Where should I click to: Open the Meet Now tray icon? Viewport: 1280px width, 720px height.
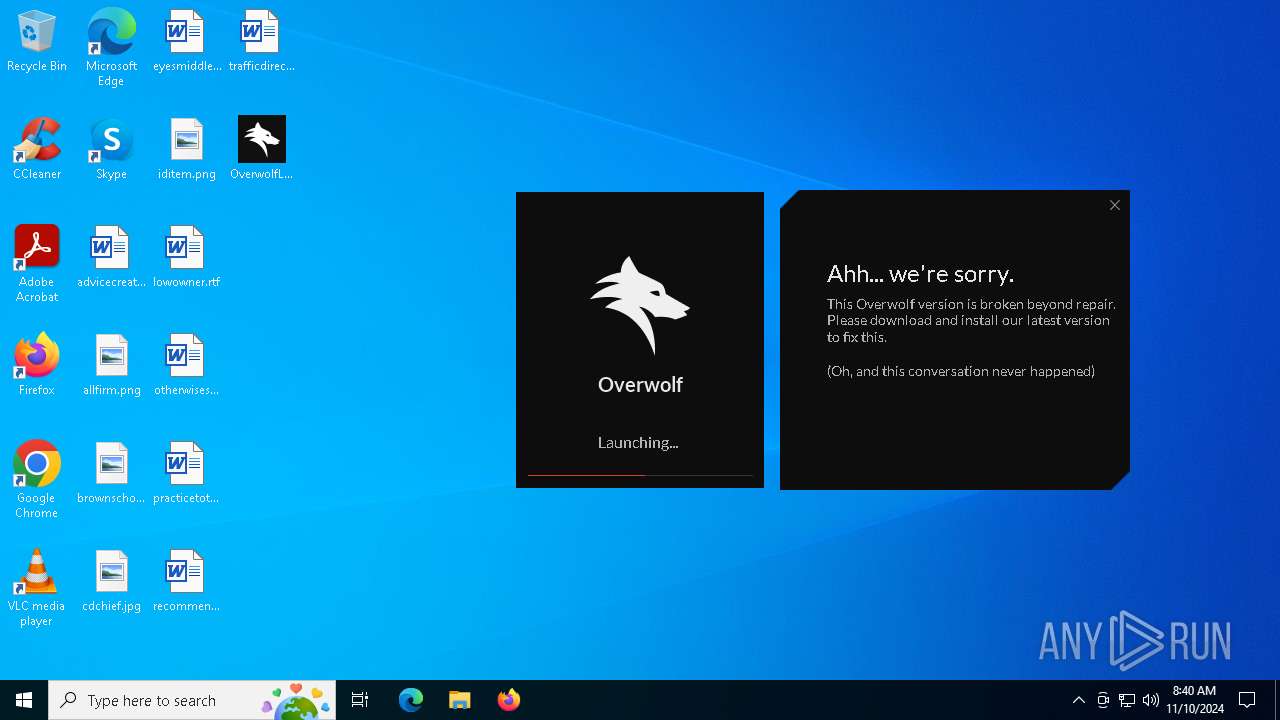(x=1103, y=700)
